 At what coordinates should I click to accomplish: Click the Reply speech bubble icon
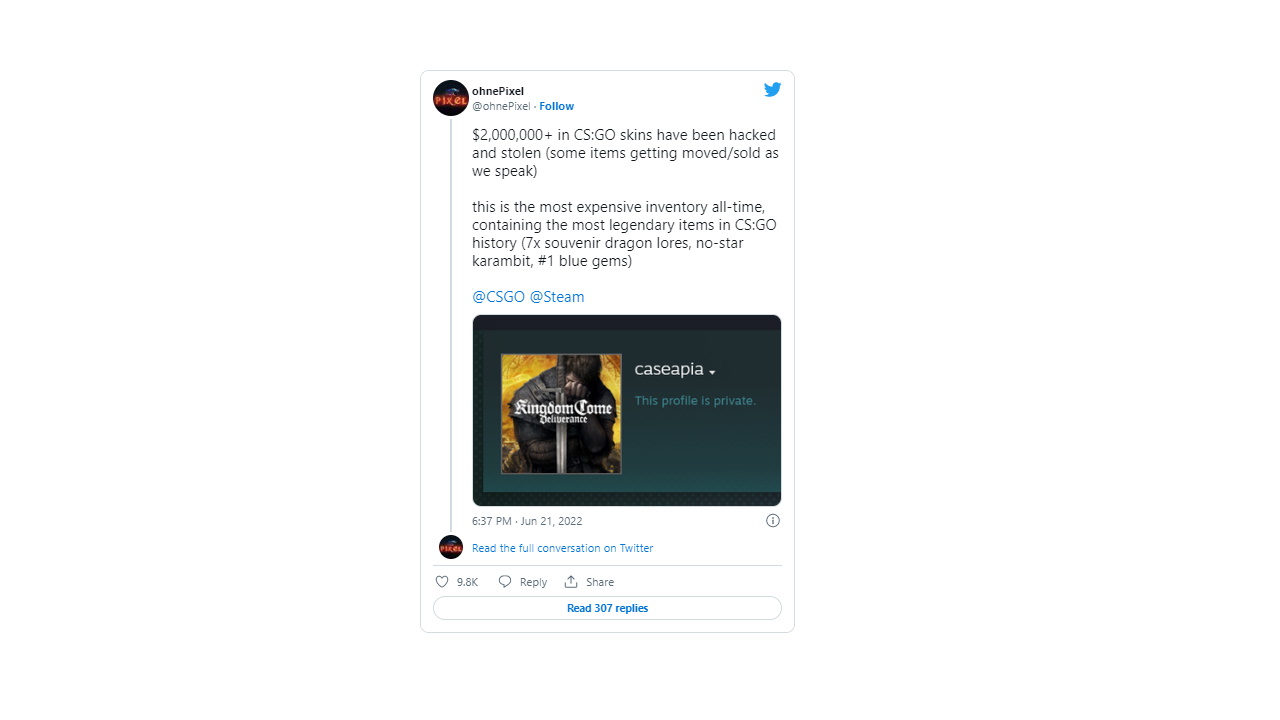click(x=505, y=581)
